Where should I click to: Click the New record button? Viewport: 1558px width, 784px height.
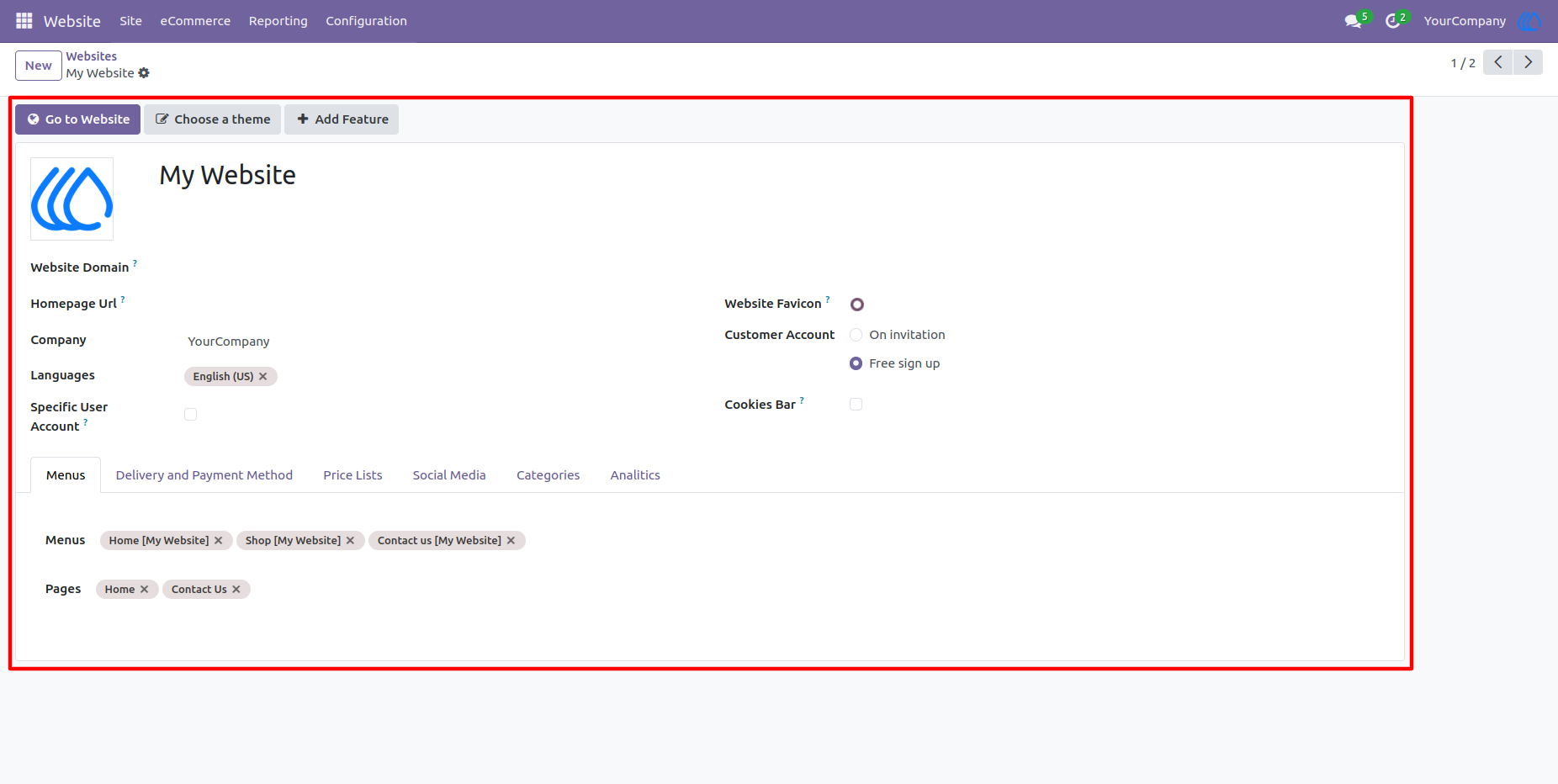pyautogui.click(x=39, y=66)
